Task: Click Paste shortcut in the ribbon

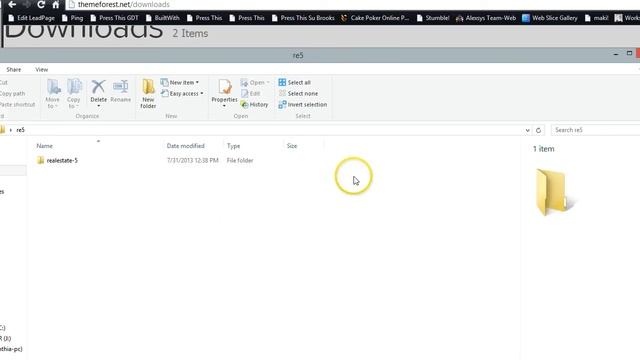Action: click(17, 104)
